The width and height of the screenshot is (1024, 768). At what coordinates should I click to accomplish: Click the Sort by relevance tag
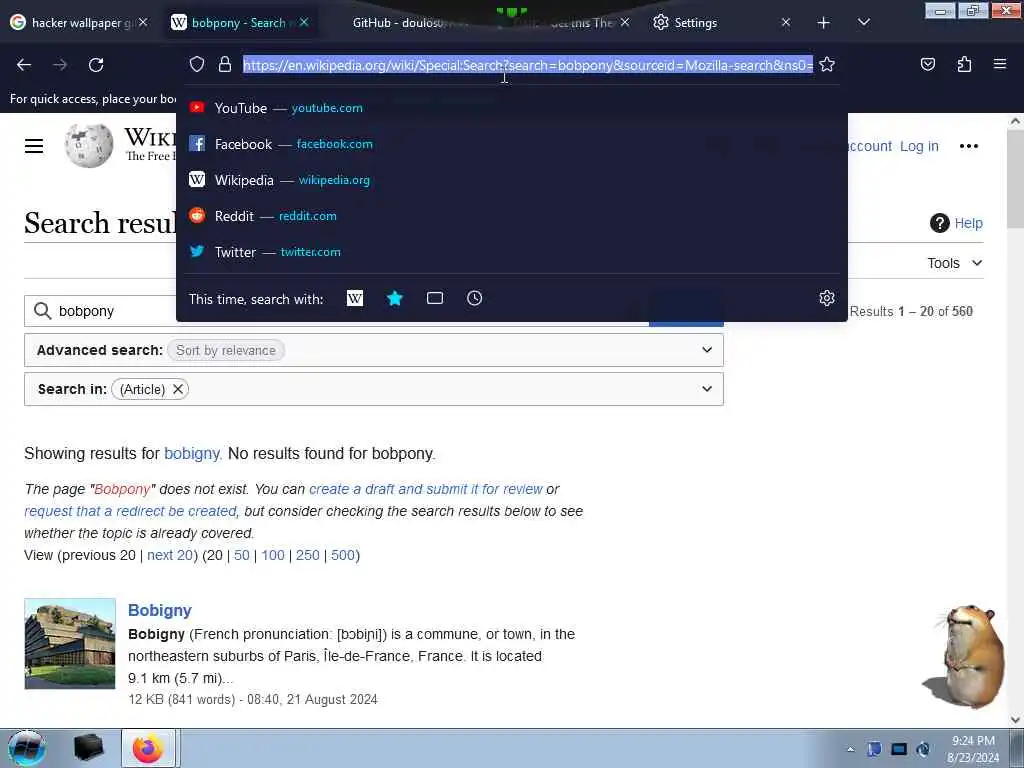click(x=226, y=351)
